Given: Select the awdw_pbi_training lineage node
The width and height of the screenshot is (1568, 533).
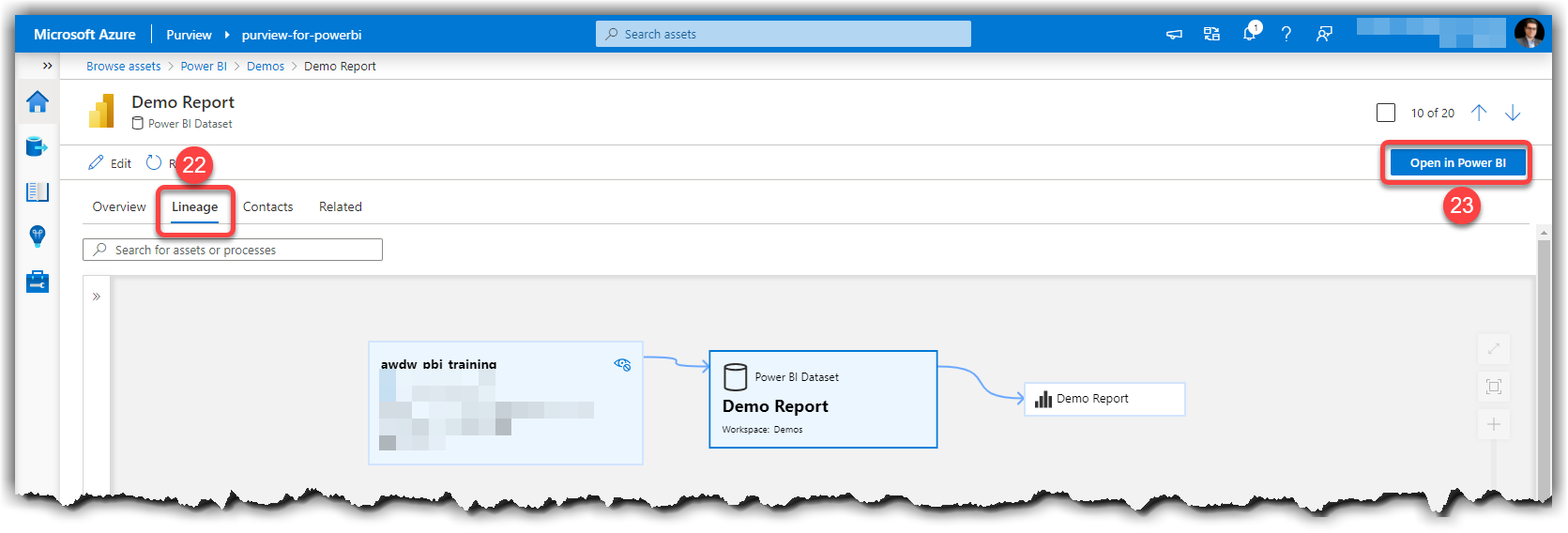Looking at the screenshot, I should click(506, 403).
